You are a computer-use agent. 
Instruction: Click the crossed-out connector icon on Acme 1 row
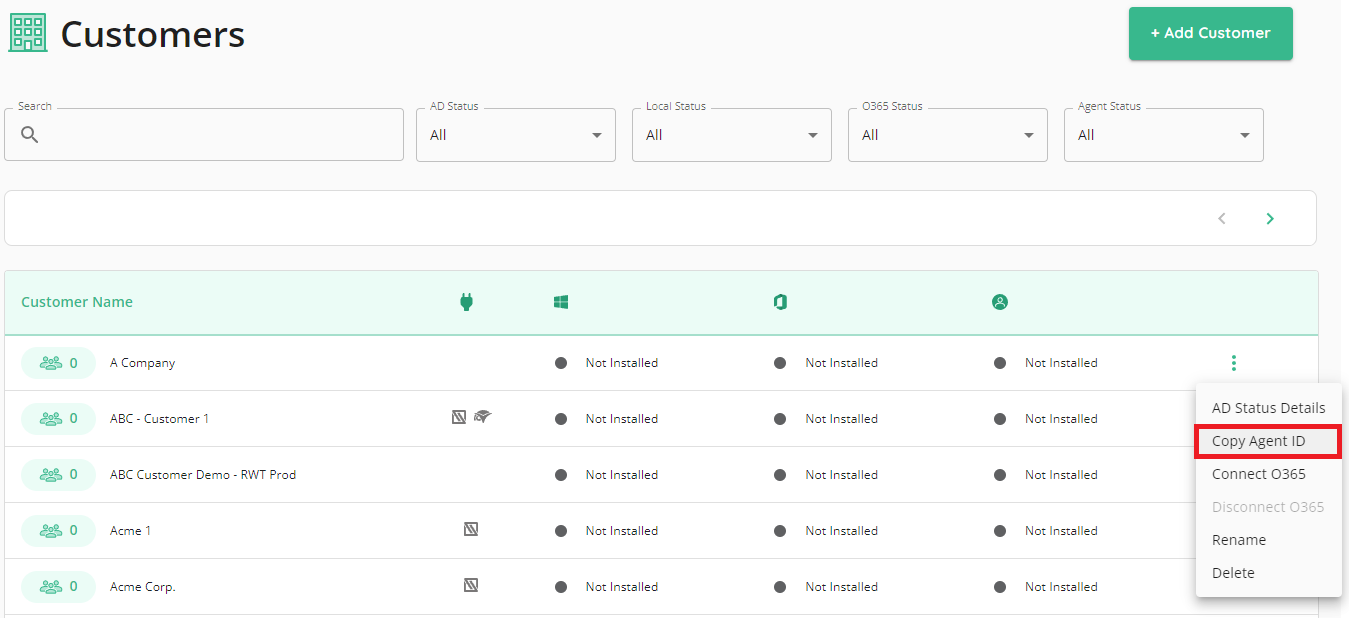click(470, 529)
